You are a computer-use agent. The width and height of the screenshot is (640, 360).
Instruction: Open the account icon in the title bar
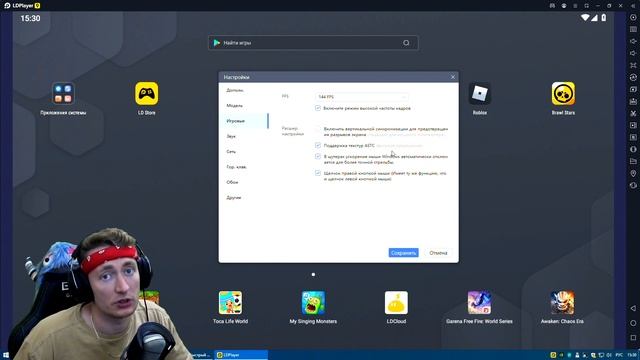point(564,6)
